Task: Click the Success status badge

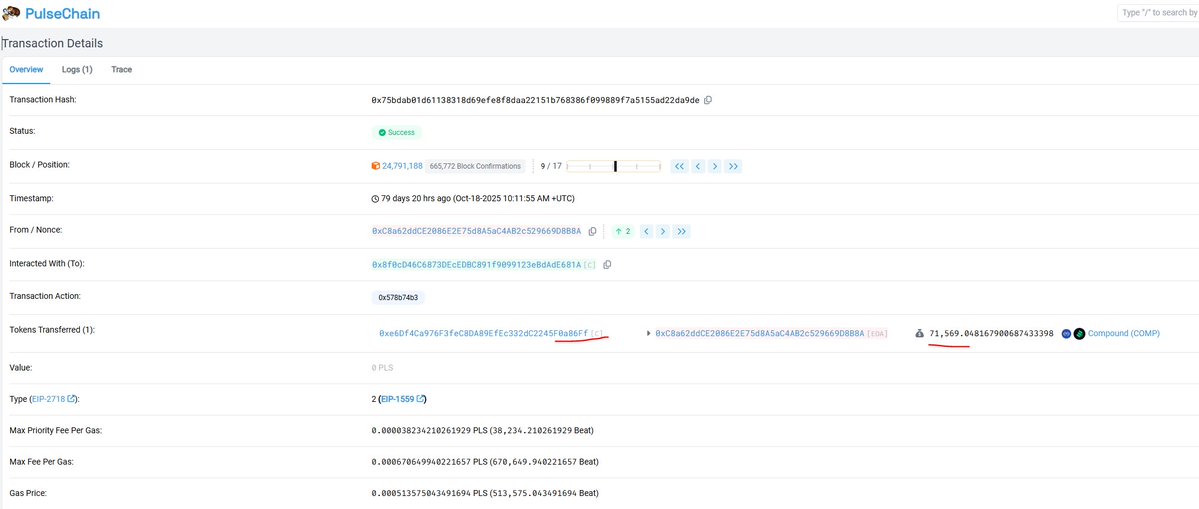Action: coord(397,132)
